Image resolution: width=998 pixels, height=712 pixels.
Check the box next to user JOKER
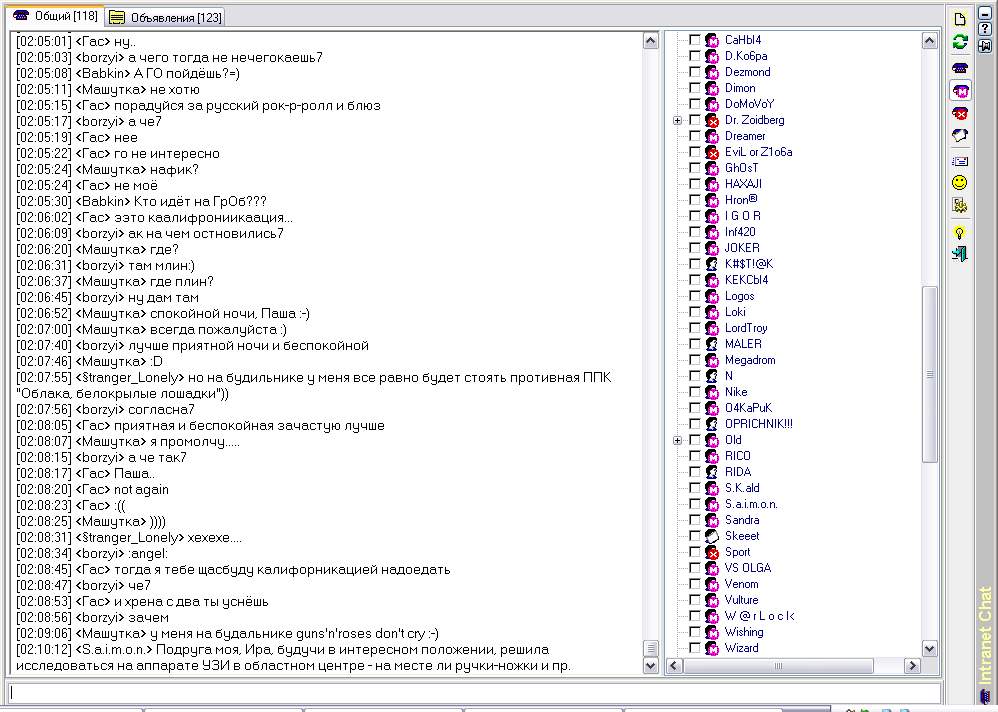[x=695, y=248]
